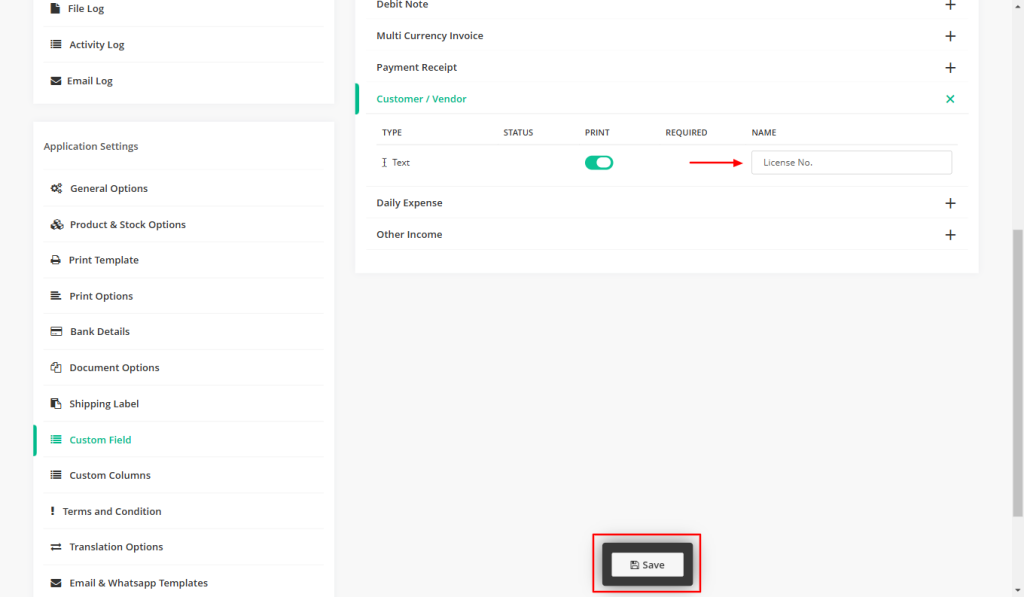Click the Shipping Label icon
Viewport: 1024px width, 597px height.
click(57, 403)
